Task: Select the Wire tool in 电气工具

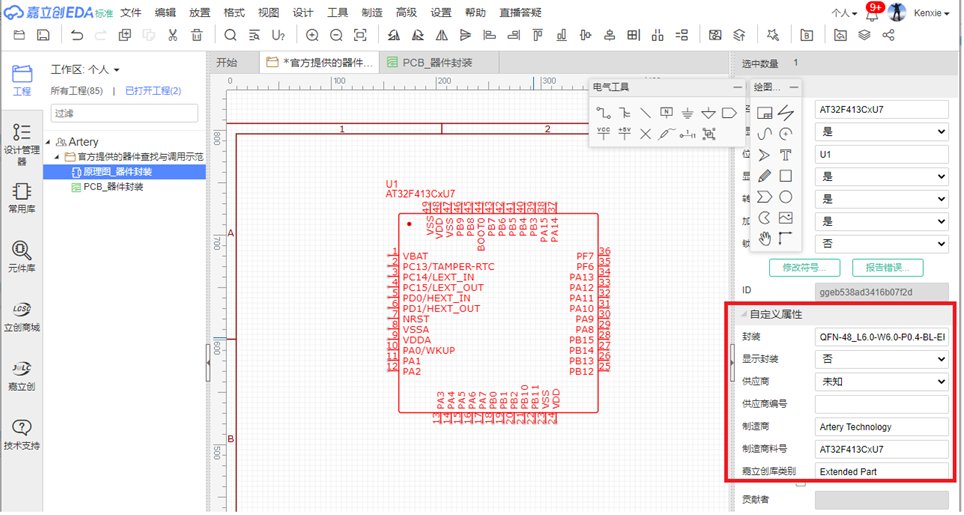Action: click(x=604, y=113)
